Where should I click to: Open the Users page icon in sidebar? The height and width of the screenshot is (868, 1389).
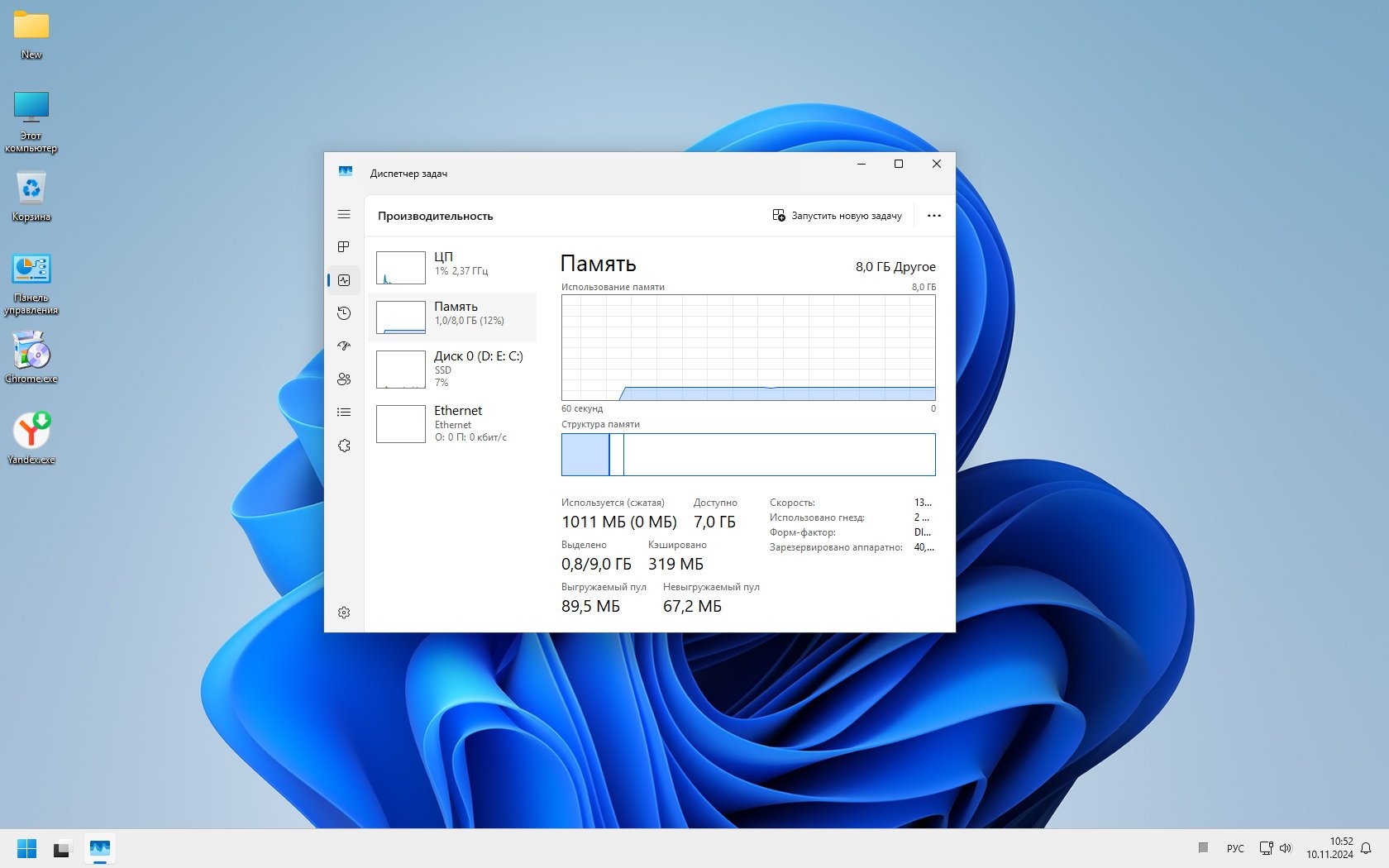pos(344,379)
